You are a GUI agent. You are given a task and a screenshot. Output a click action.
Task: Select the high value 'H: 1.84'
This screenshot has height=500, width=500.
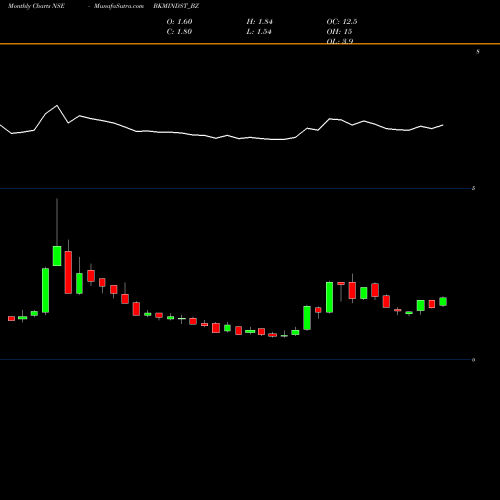[259, 22]
